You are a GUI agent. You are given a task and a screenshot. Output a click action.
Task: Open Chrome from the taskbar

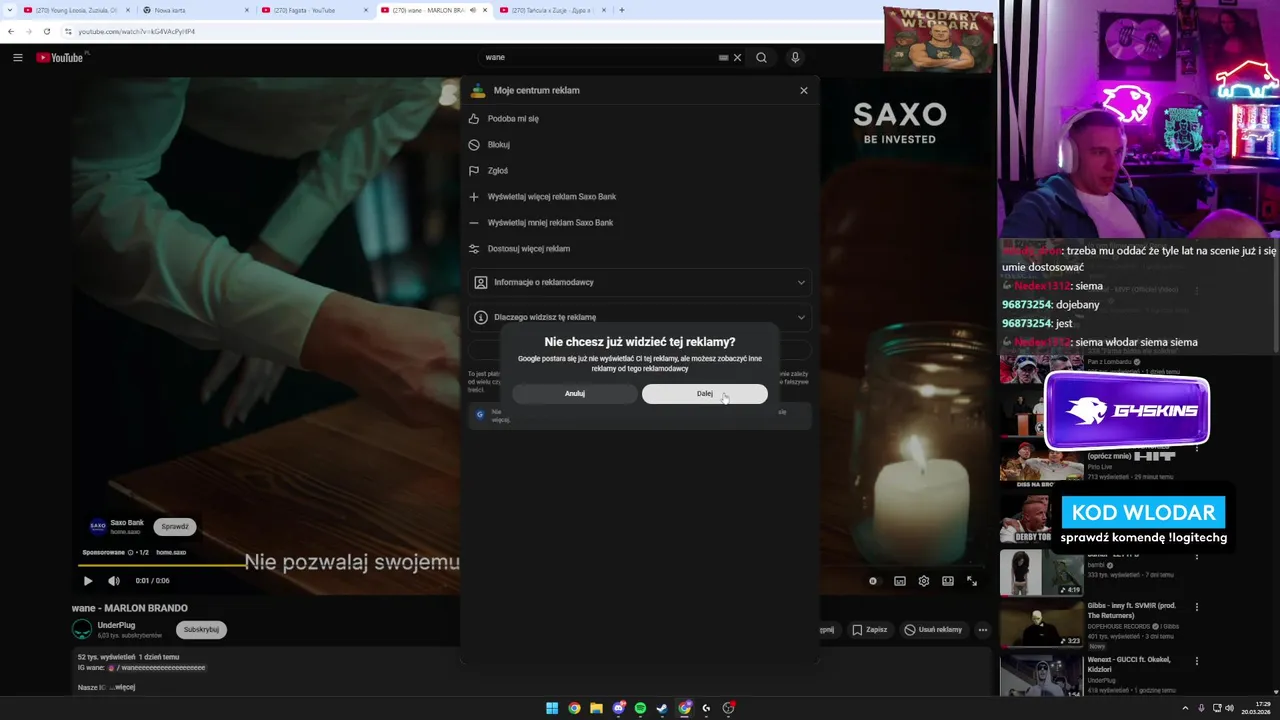[x=574, y=708]
